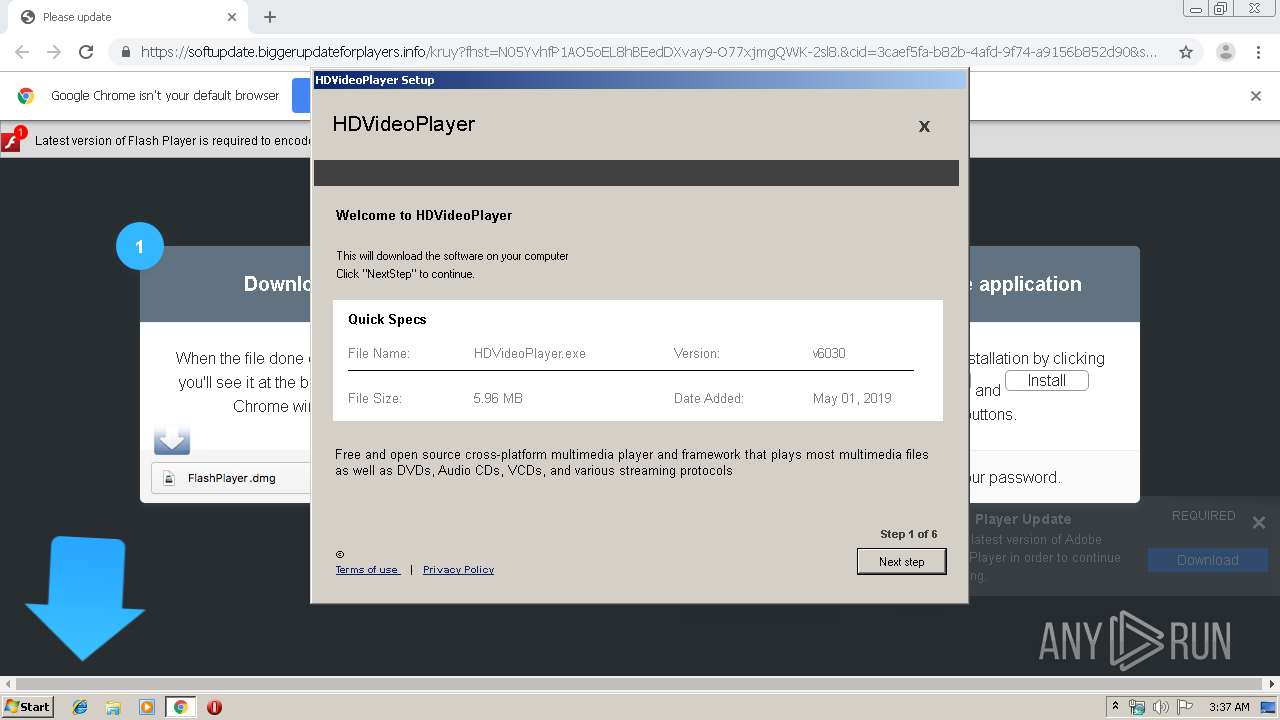The height and width of the screenshot is (720, 1280).
Task: Click the 5.96 MB file size value
Action: (x=498, y=398)
